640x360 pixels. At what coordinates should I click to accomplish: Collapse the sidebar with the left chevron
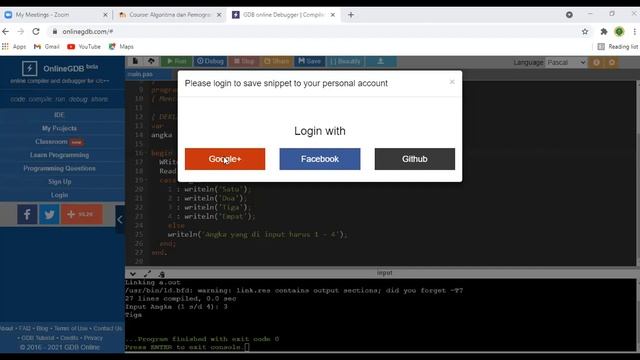tap(120, 220)
